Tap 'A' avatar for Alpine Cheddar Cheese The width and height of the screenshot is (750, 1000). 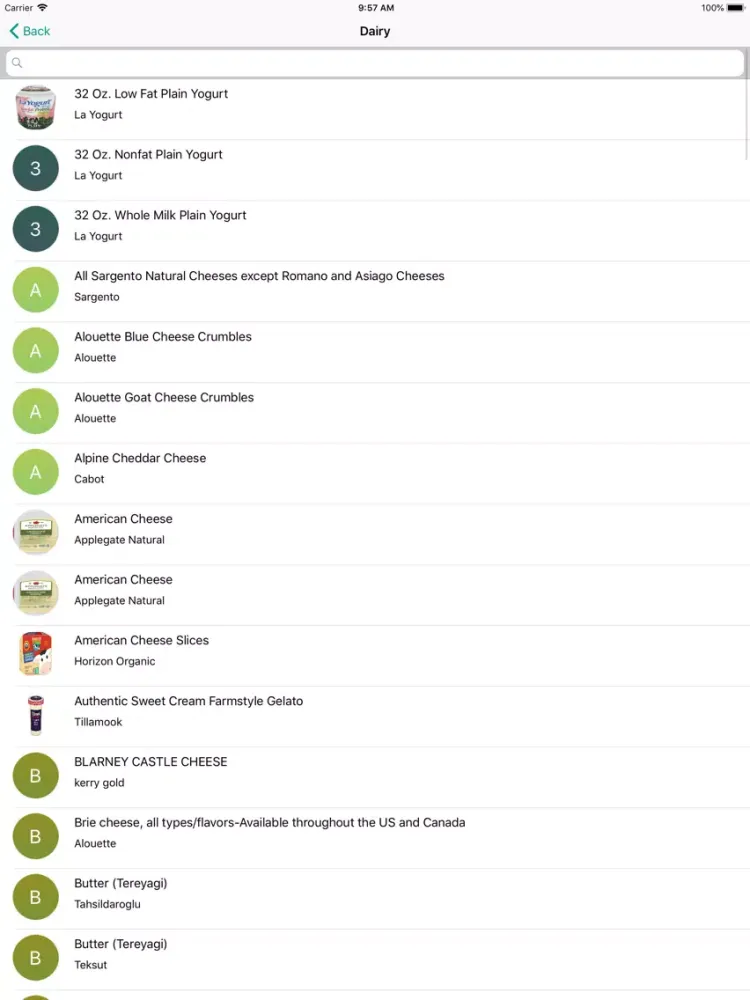tap(36, 472)
